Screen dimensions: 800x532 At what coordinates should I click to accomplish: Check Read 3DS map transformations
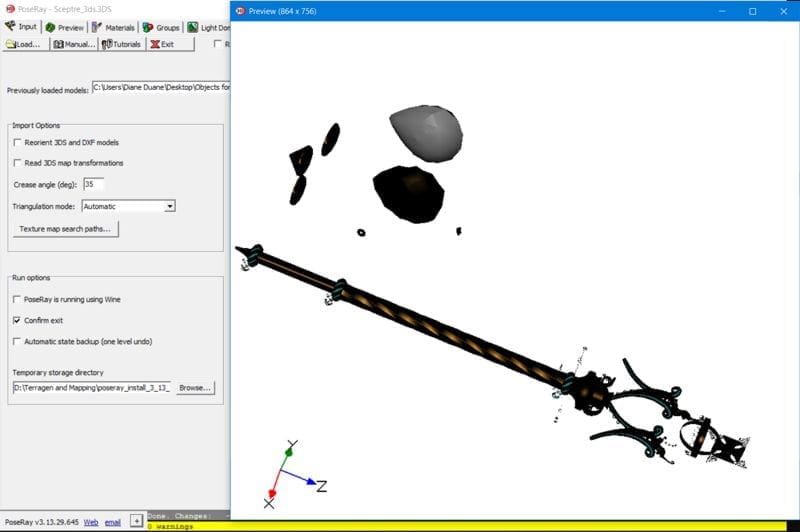(17, 163)
